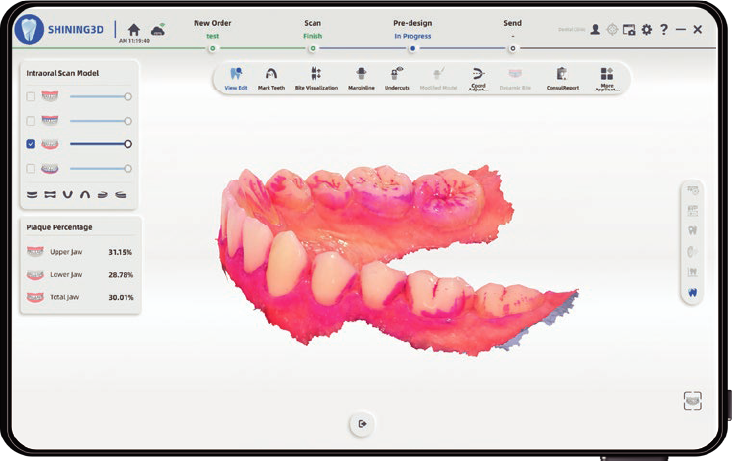Go to the Home icon

point(133,29)
